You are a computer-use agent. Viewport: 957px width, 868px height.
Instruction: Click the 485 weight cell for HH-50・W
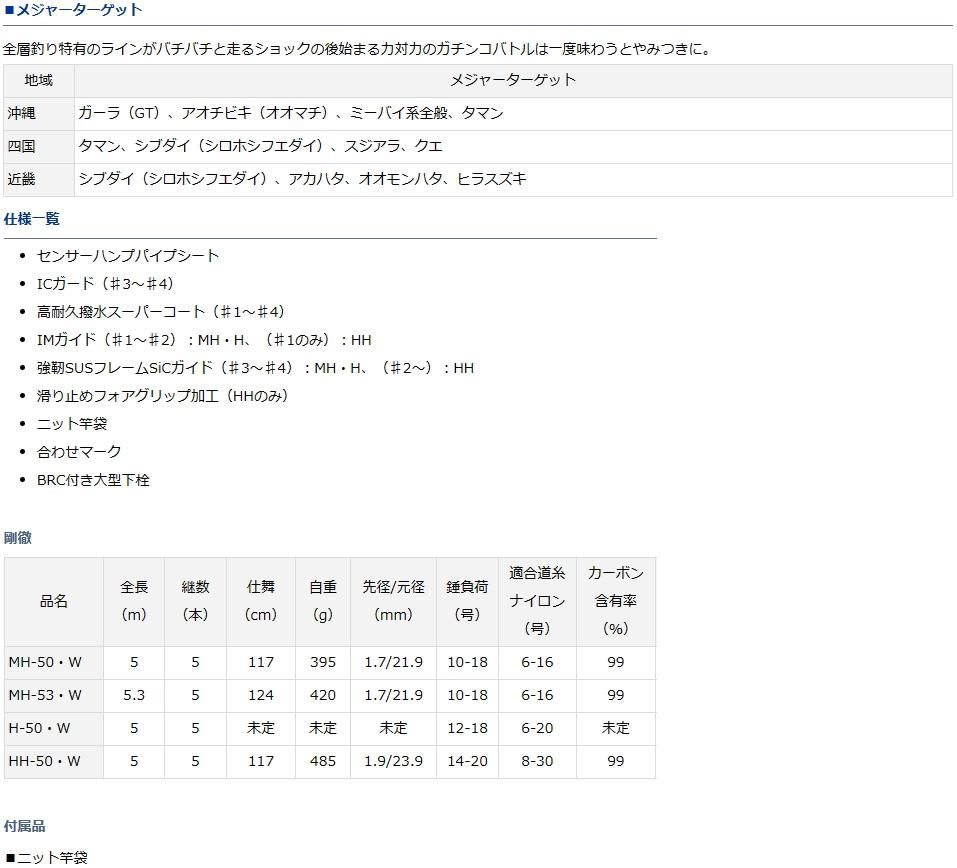pyautogui.click(x=322, y=761)
